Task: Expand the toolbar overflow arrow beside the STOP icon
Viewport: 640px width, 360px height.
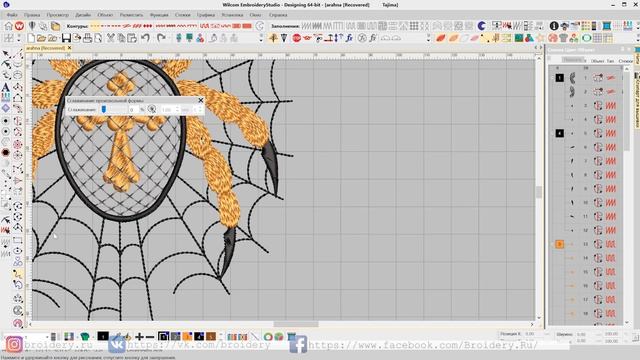Action: point(261,38)
